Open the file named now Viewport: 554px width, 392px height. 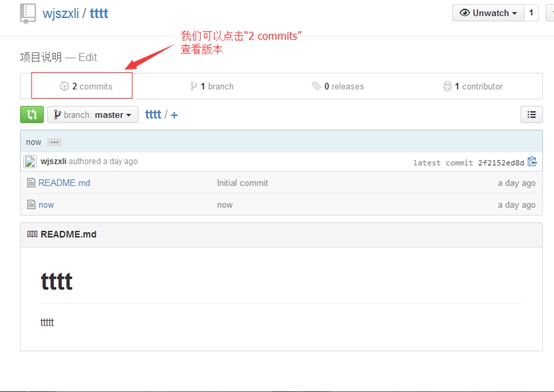(46, 205)
